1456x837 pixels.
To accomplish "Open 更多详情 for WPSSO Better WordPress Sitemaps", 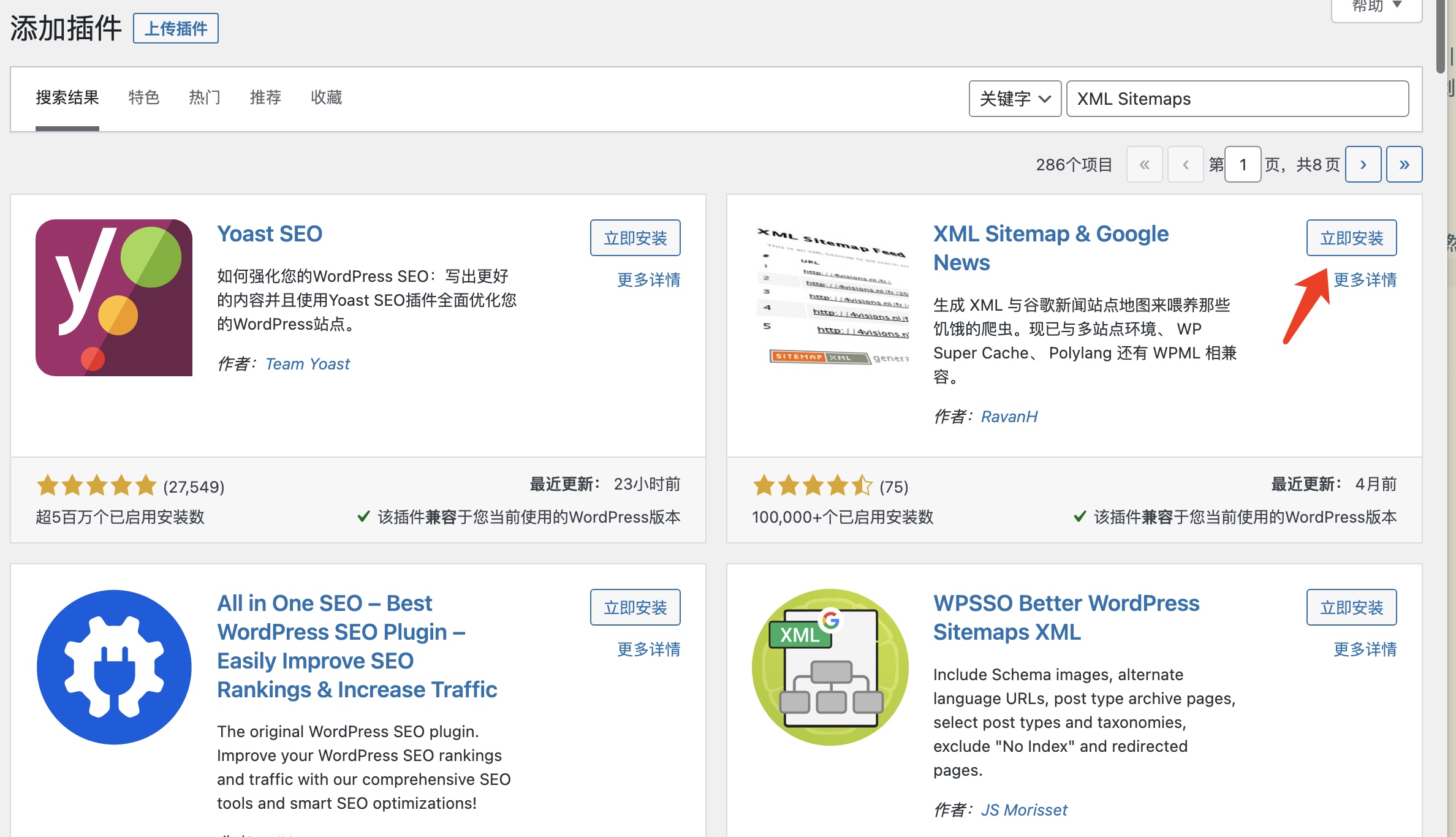I will click(1365, 650).
